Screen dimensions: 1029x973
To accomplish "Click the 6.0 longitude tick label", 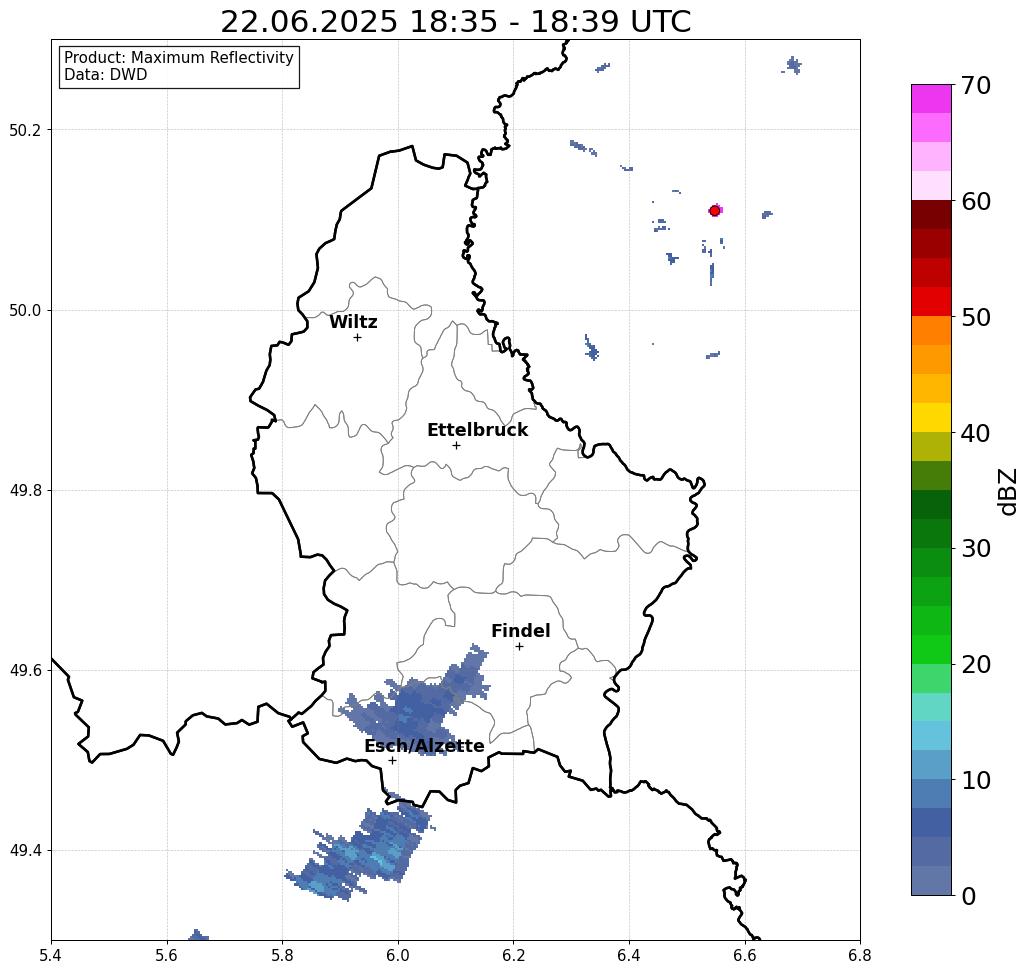I will pyautogui.click(x=398, y=956).
